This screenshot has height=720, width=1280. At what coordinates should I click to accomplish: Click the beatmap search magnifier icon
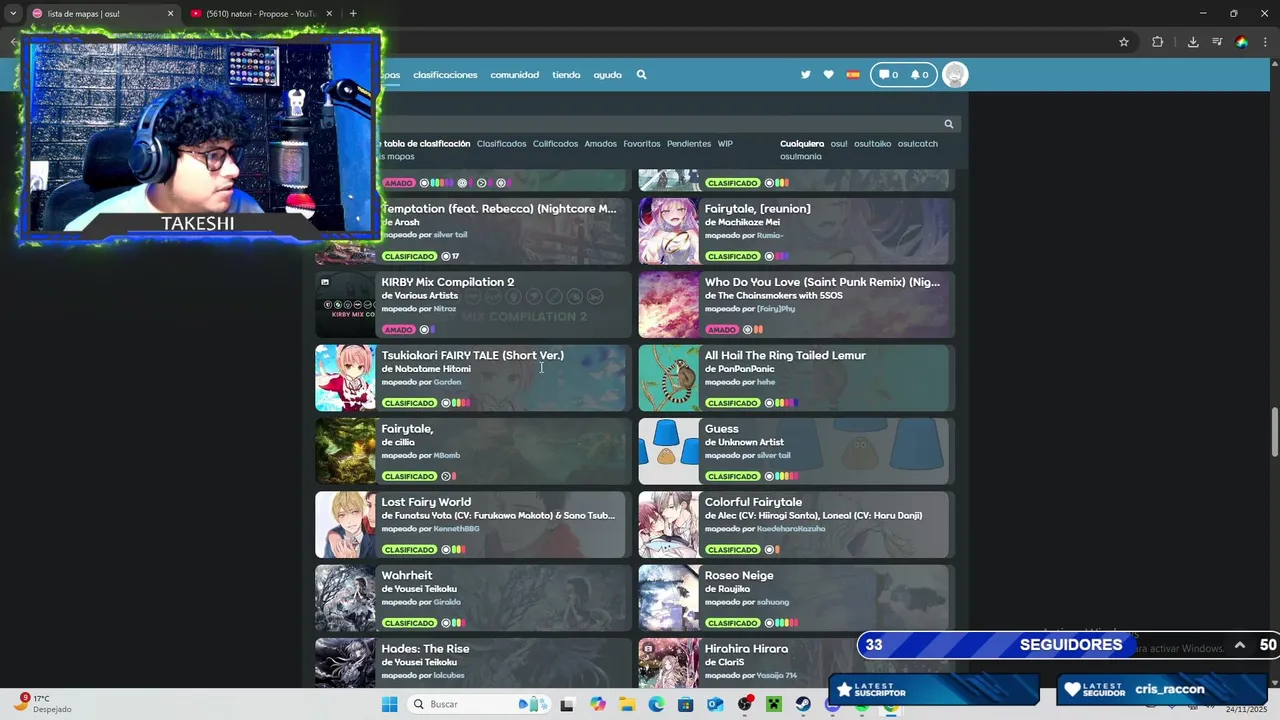click(x=949, y=124)
